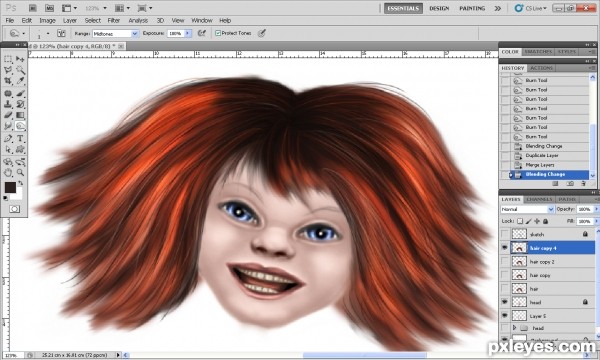Switch to the Design workspace

[x=439, y=8]
